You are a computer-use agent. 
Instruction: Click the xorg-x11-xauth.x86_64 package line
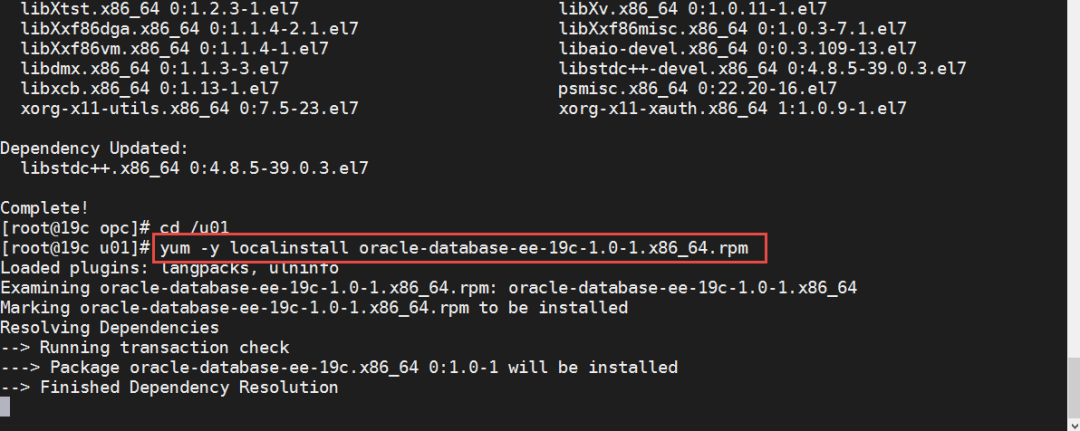coord(733,108)
